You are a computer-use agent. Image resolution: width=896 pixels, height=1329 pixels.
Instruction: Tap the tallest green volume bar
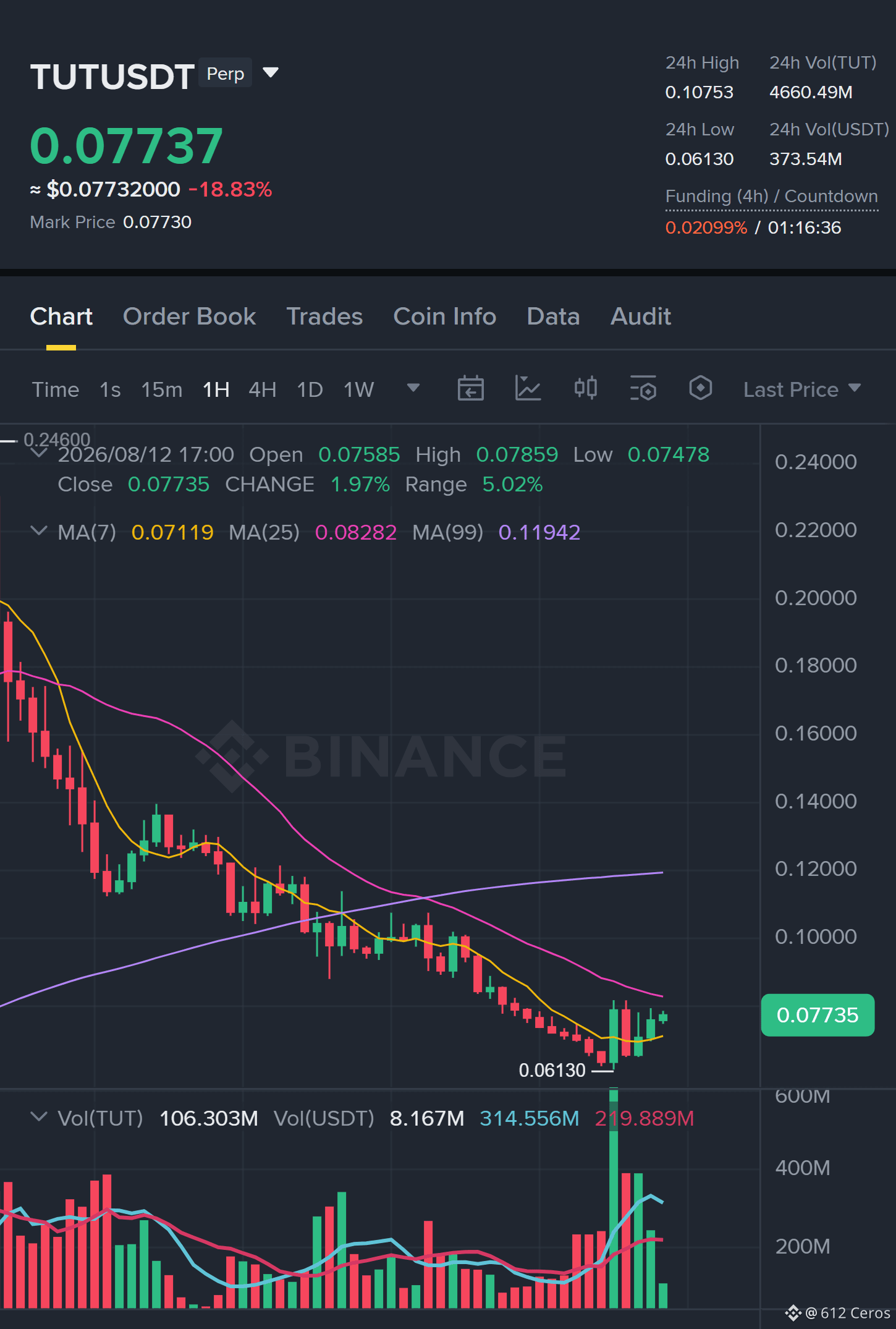614,1198
